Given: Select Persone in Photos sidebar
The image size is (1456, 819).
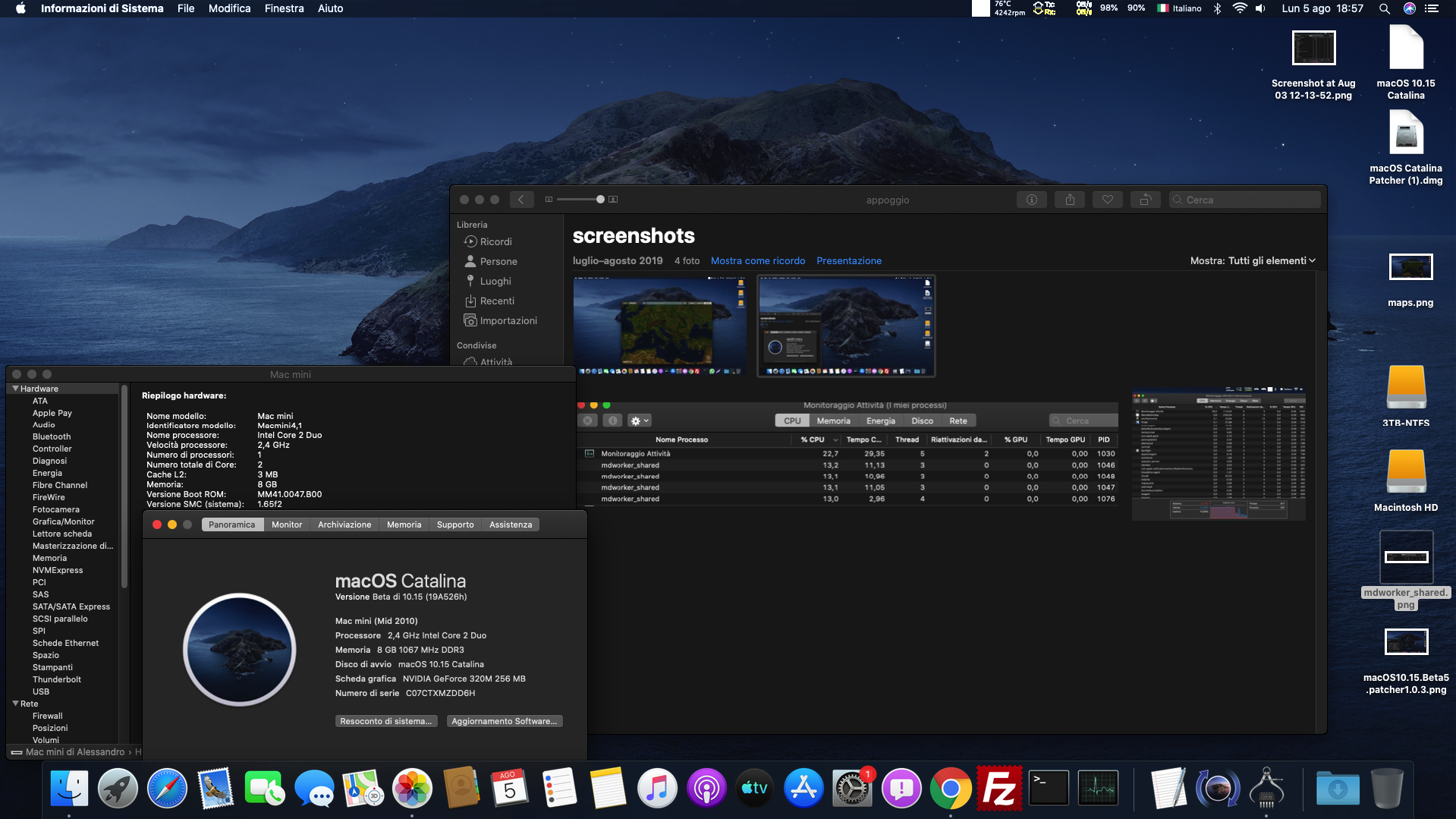Looking at the screenshot, I should pos(498,261).
